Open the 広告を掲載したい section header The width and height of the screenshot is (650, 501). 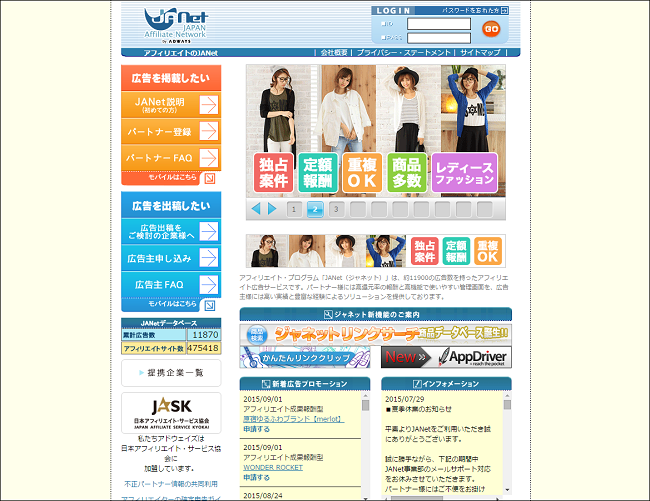pyautogui.click(x=171, y=78)
